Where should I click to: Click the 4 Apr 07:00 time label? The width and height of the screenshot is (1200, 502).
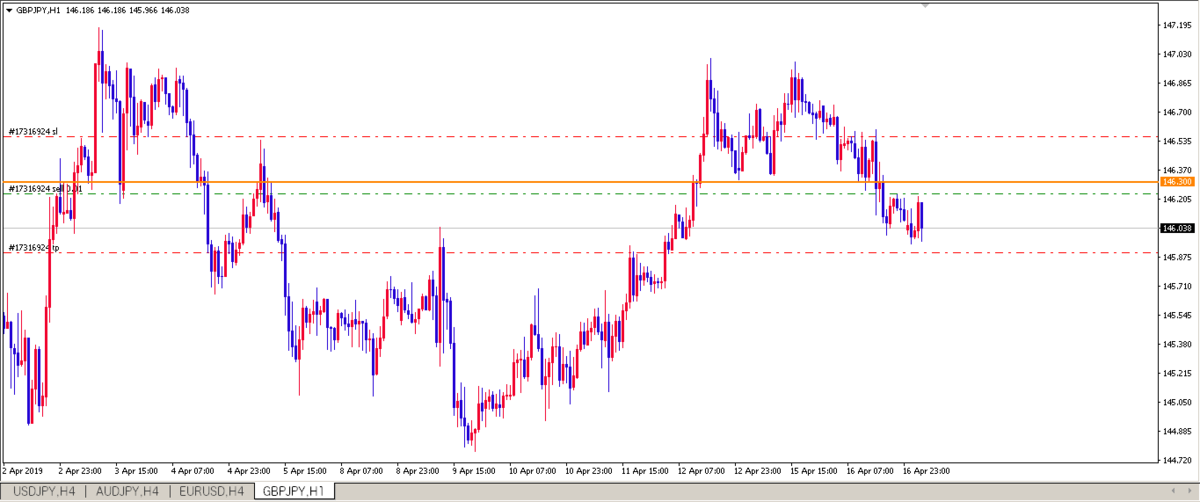pos(193,470)
